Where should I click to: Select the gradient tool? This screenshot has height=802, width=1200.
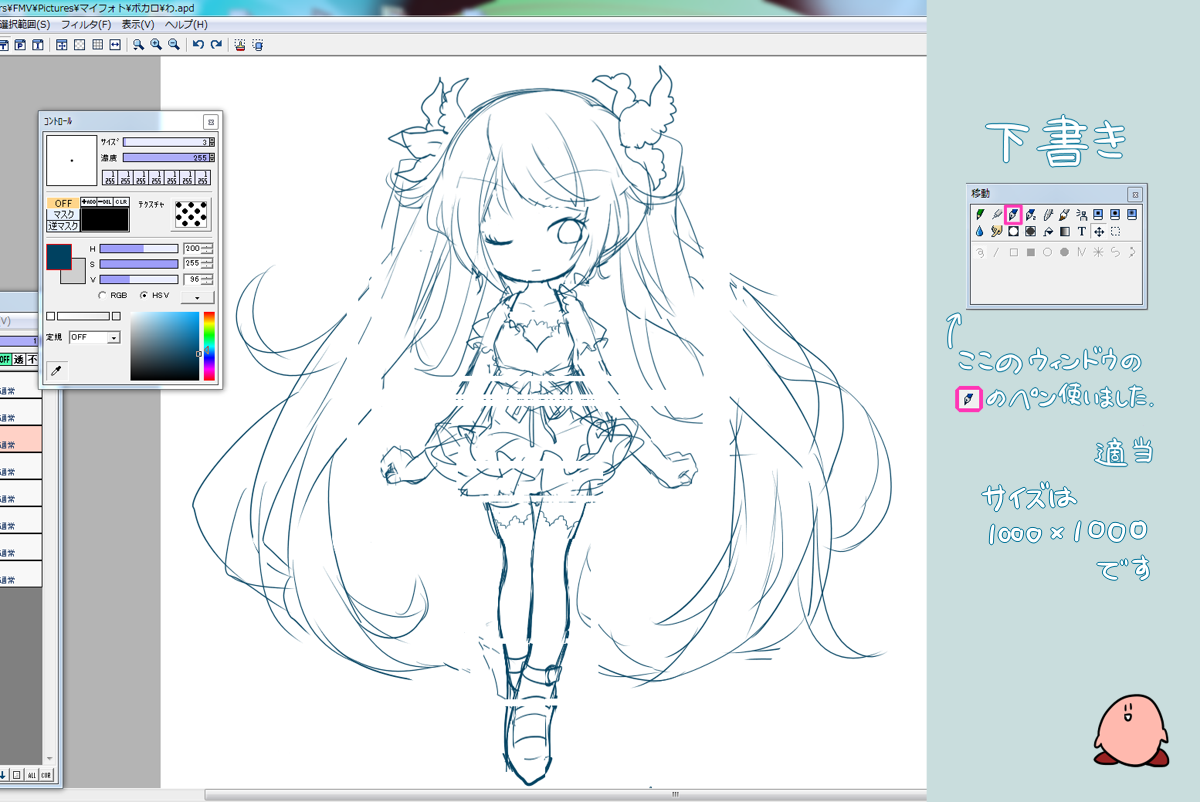[x=1064, y=231]
